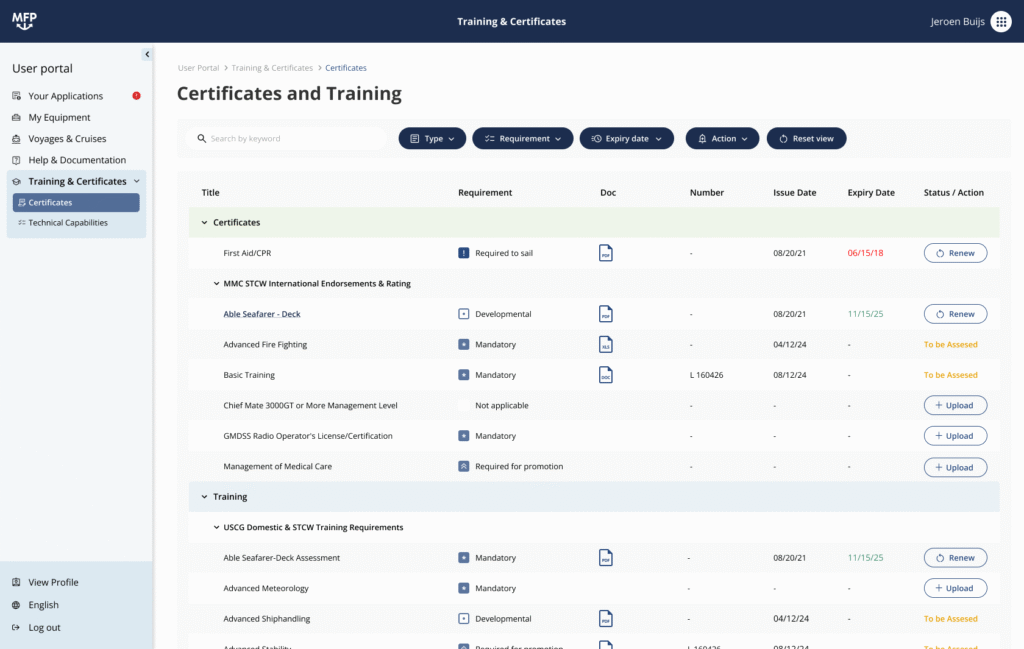Open the Able Seafarer - Deck PDF icon

tap(606, 313)
